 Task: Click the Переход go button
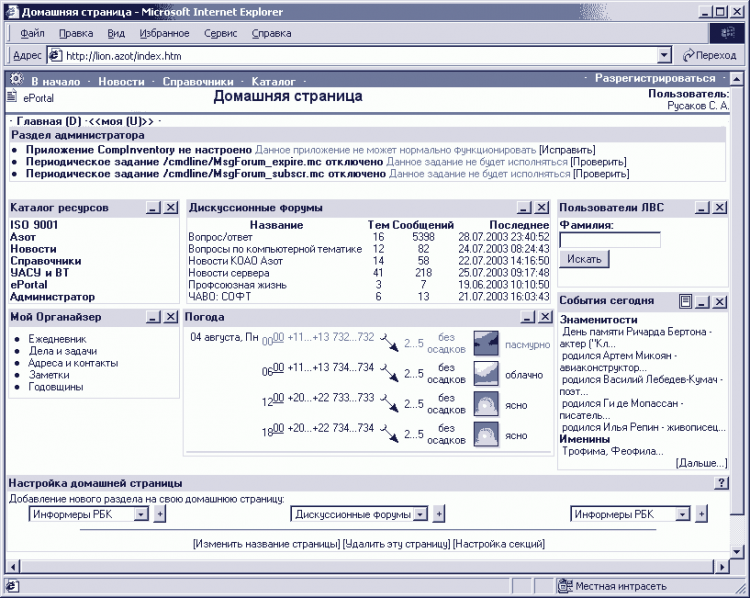(709, 55)
